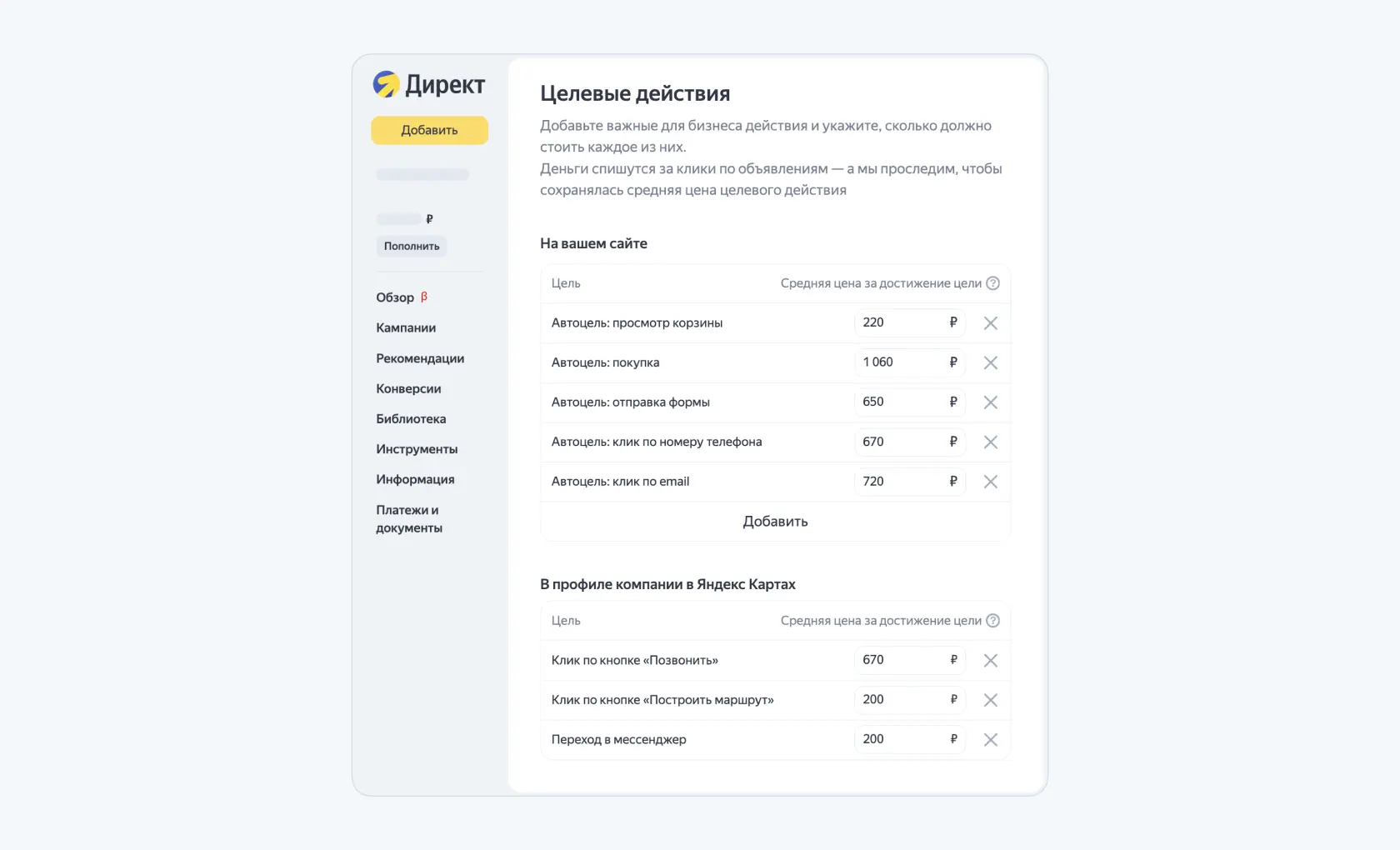Open Платежи и документы menu item
Image resolution: width=1400 pixels, height=850 pixels.
409,518
